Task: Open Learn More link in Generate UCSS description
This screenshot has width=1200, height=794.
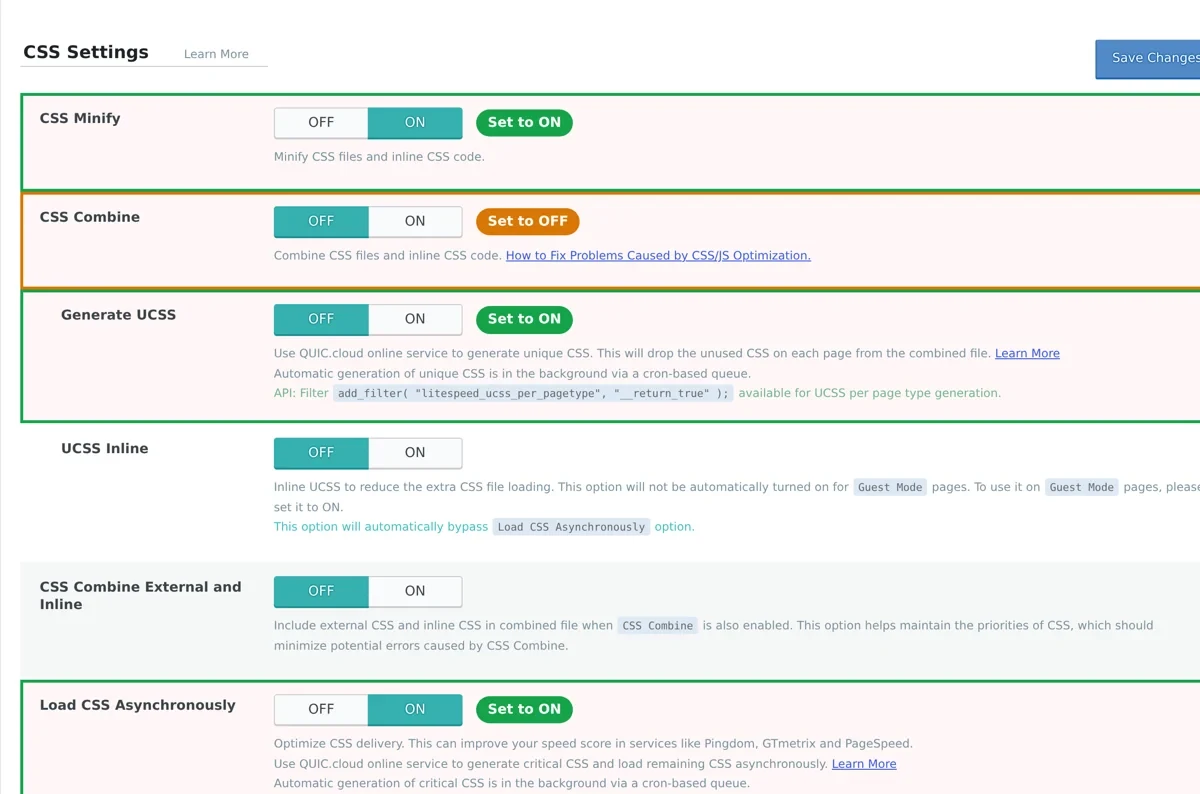Action: 1027,354
